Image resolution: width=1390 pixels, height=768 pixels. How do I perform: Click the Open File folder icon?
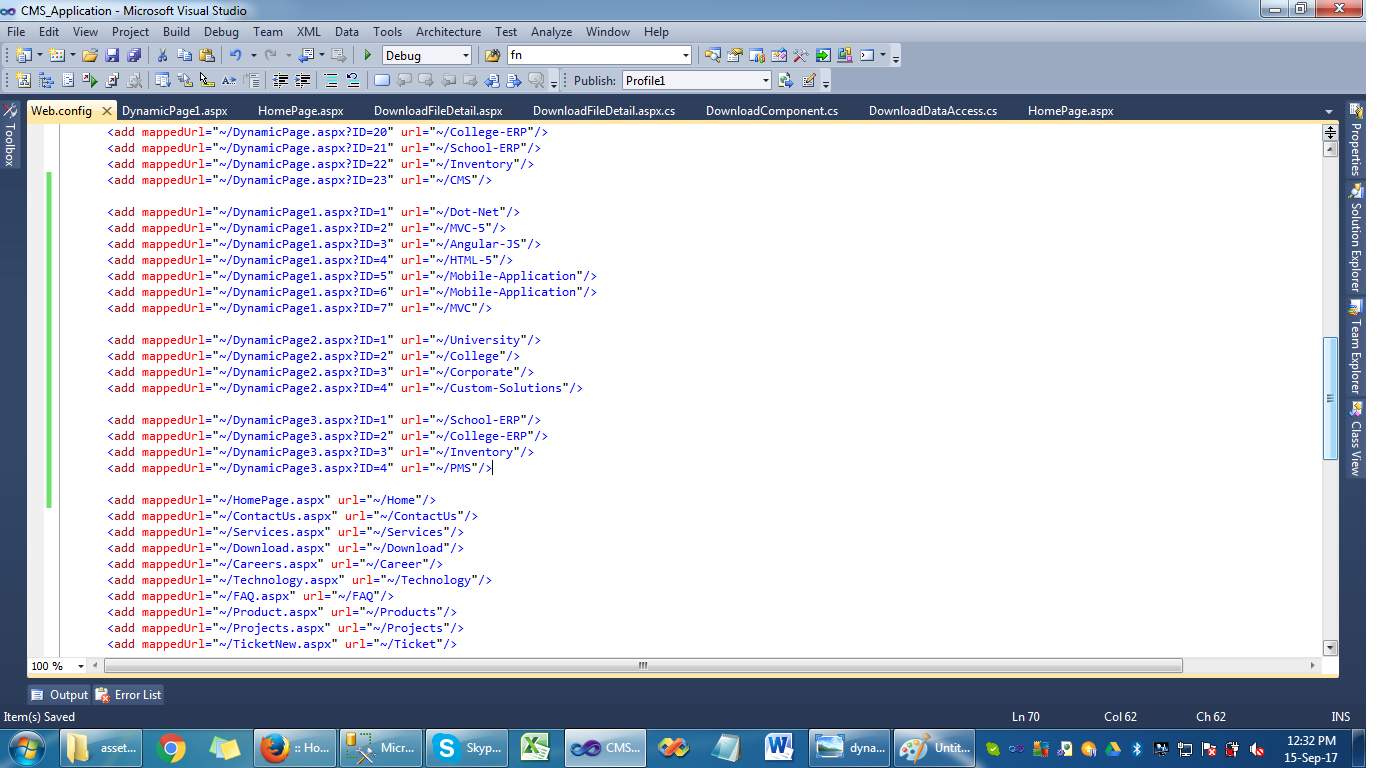pyautogui.click(x=90, y=56)
